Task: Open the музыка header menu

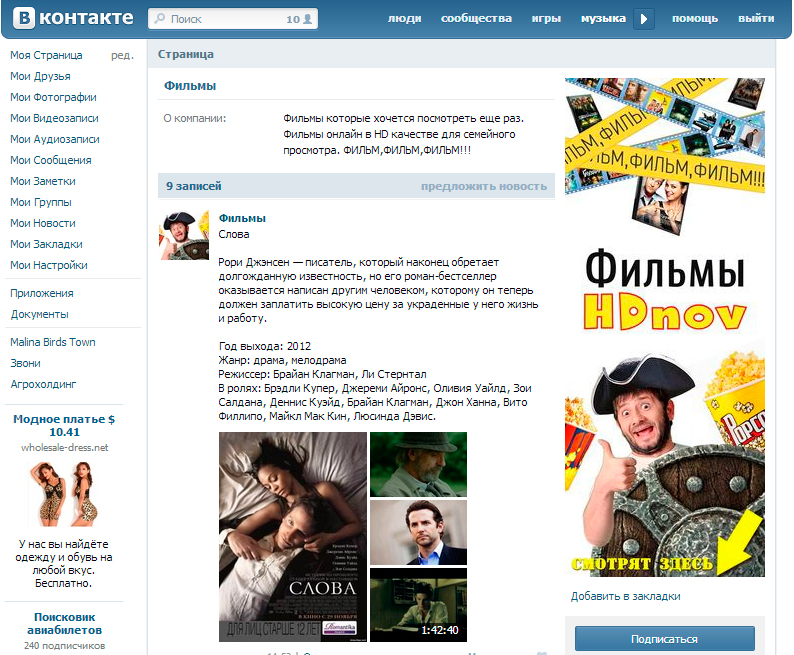Action: point(603,19)
